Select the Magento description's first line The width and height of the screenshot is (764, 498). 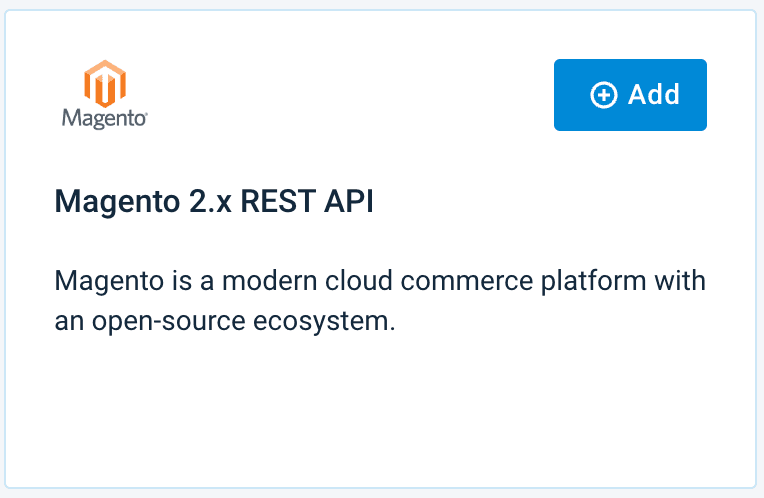coord(380,280)
